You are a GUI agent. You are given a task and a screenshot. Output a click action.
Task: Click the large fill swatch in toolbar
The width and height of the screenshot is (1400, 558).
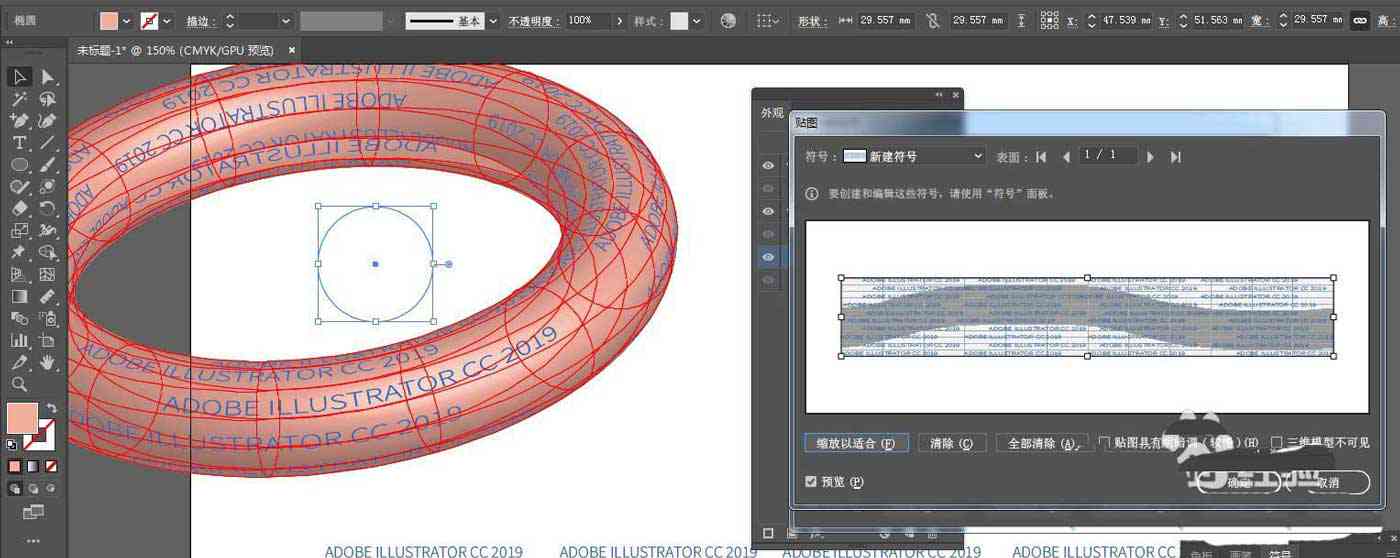click(x=22, y=417)
